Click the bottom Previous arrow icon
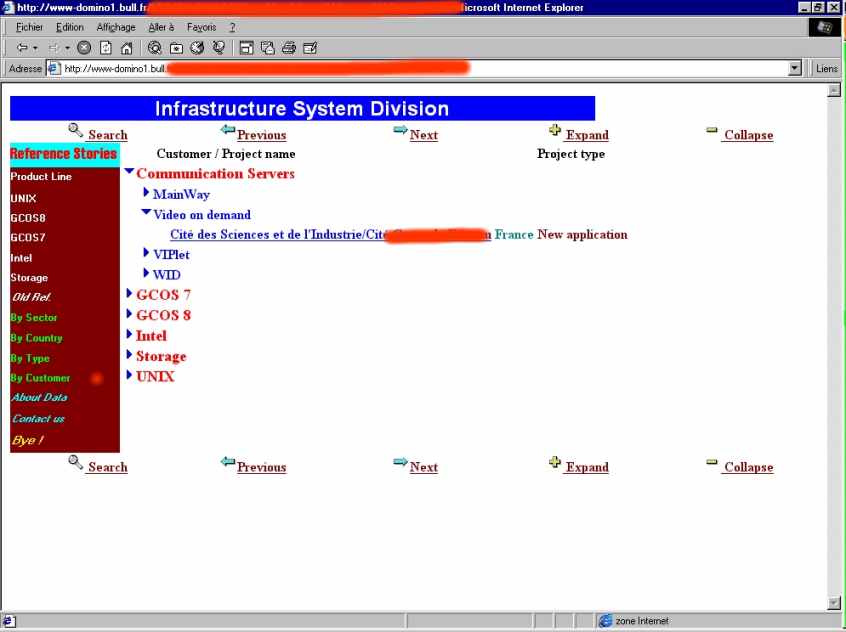 click(x=228, y=461)
